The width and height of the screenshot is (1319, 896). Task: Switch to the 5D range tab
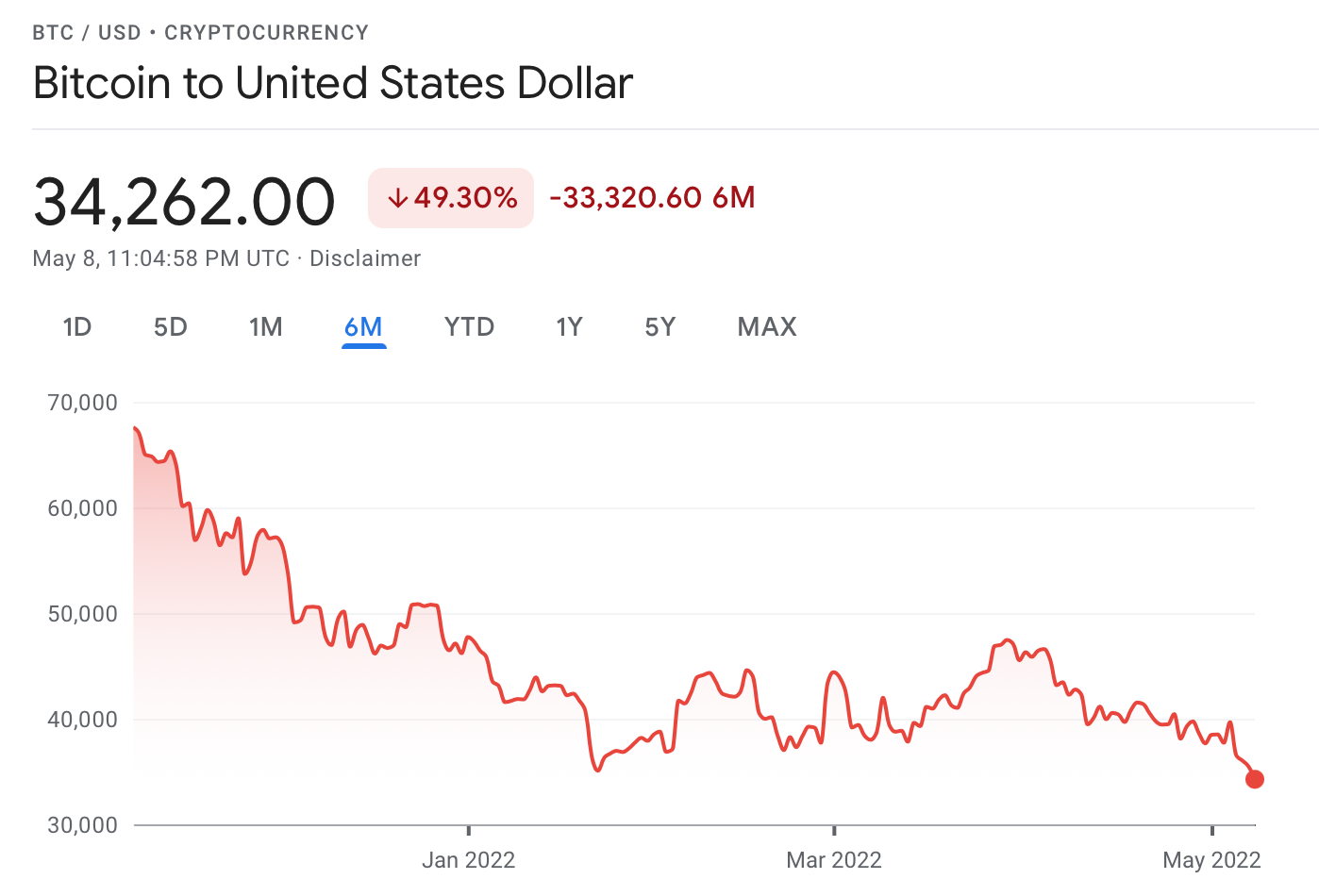(171, 327)
